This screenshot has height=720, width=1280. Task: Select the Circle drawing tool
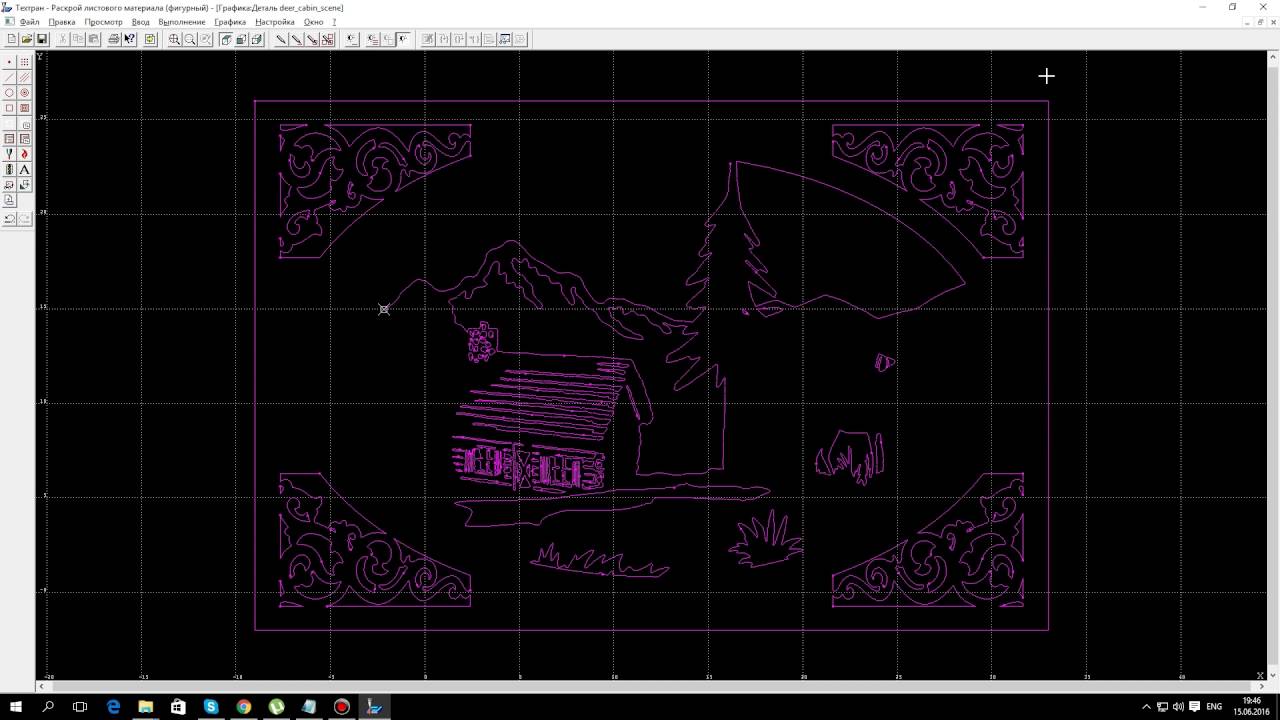point(10,93)
